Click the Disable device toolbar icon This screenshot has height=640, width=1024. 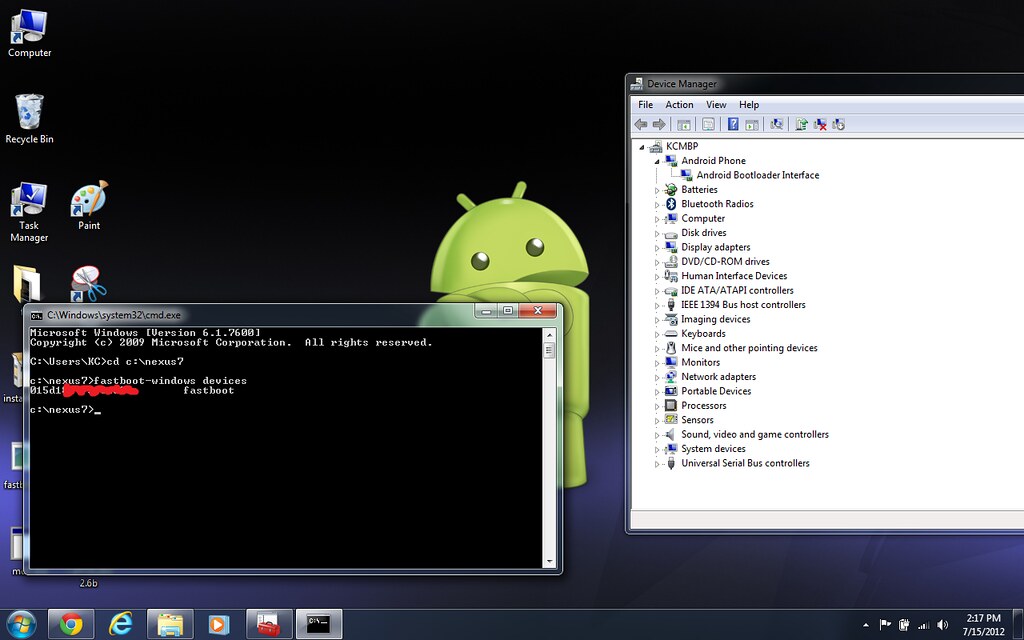839,124
